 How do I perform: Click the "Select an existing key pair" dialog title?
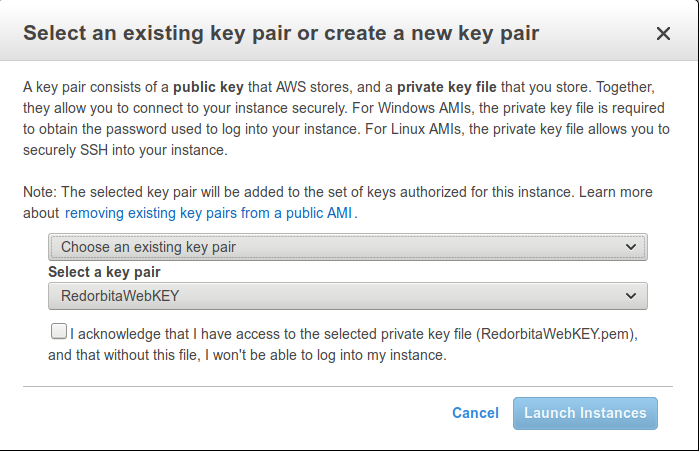(x=281, y=34)
